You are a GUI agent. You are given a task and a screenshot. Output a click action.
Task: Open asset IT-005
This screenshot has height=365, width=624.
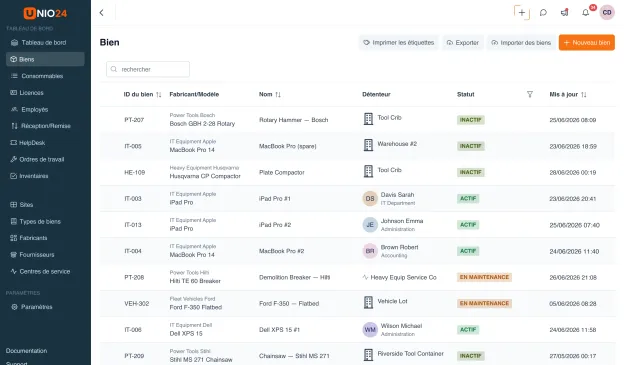[x=133, y=146]
